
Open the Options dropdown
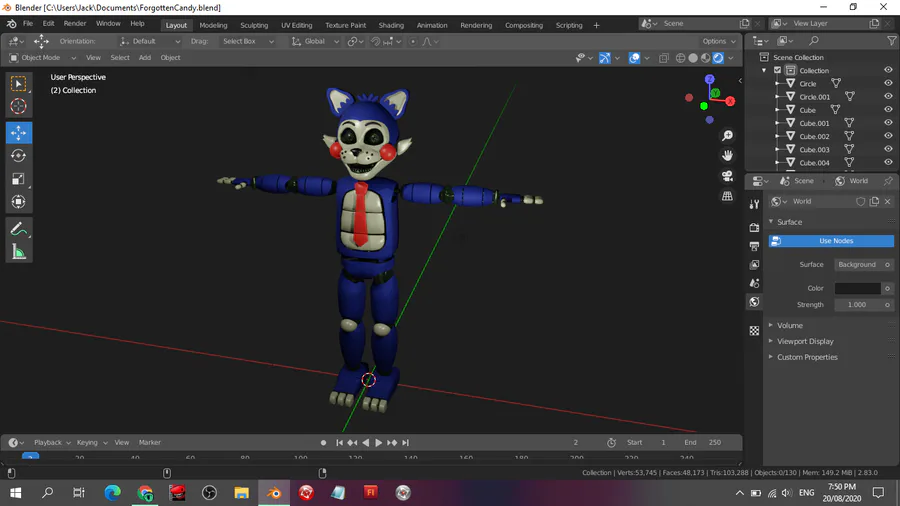719,41
